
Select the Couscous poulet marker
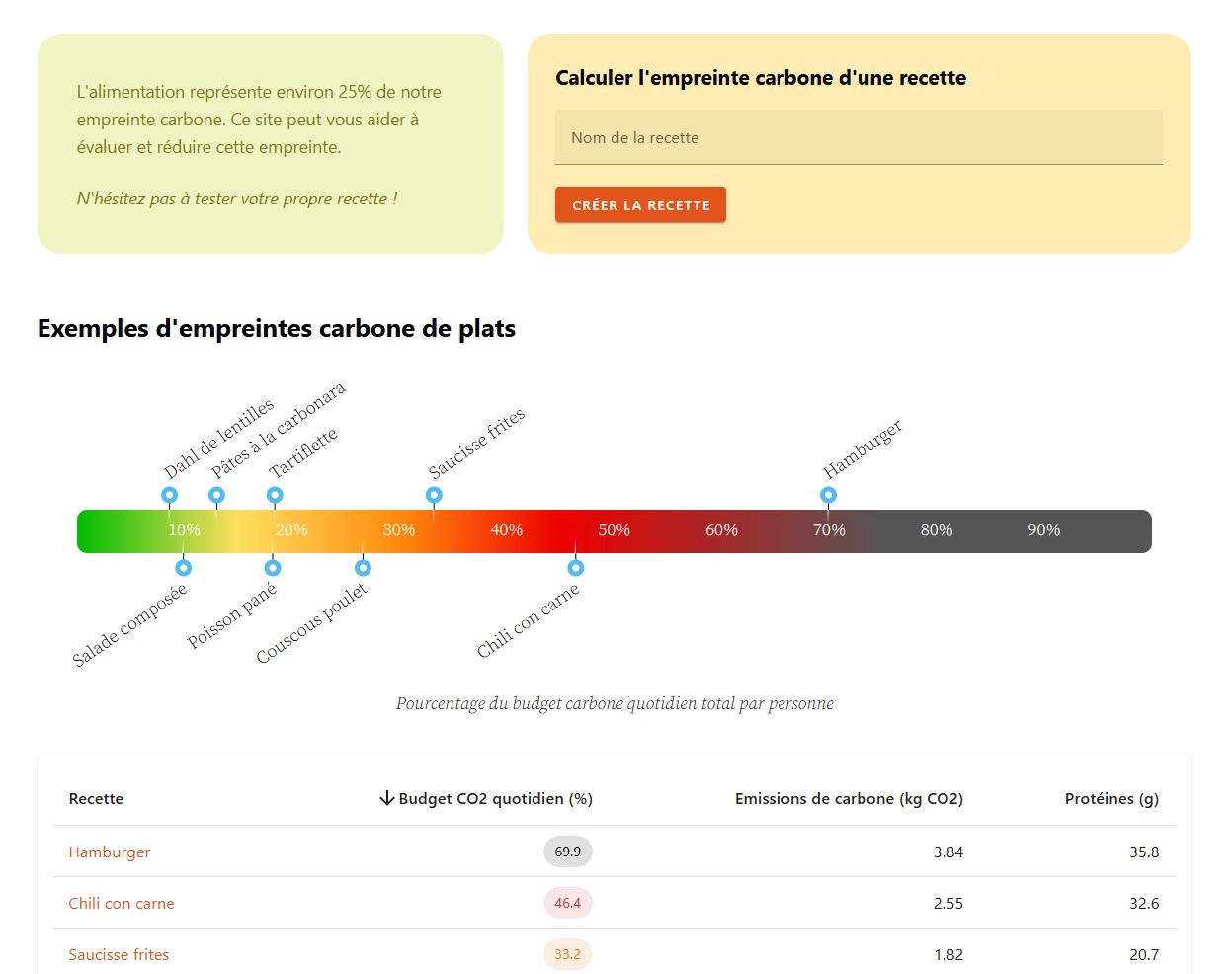[363, 568]
